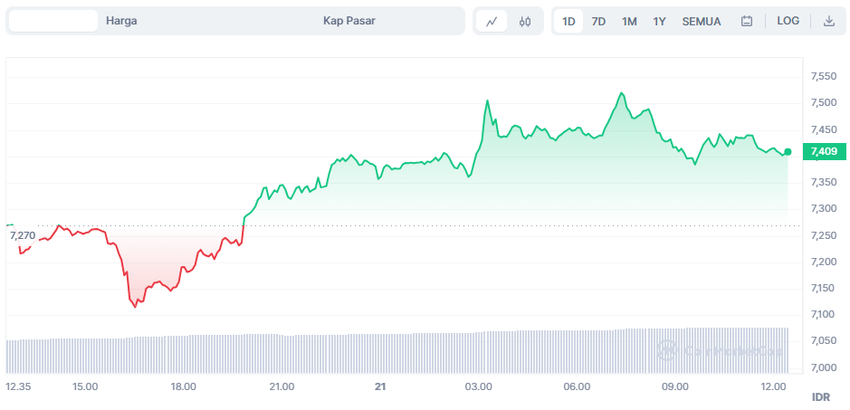Download the chart data
850x410 pixels.
[x=829, y=21]
